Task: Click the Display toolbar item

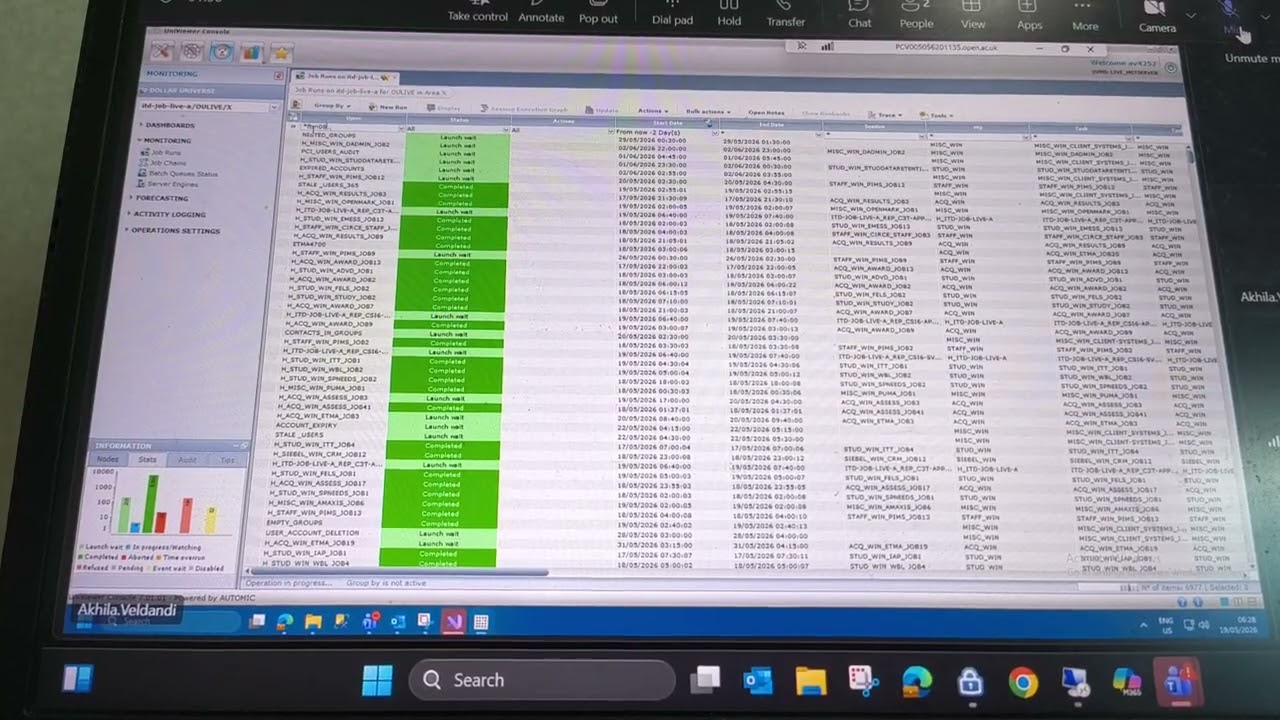Action: click(x=444, y=108)
